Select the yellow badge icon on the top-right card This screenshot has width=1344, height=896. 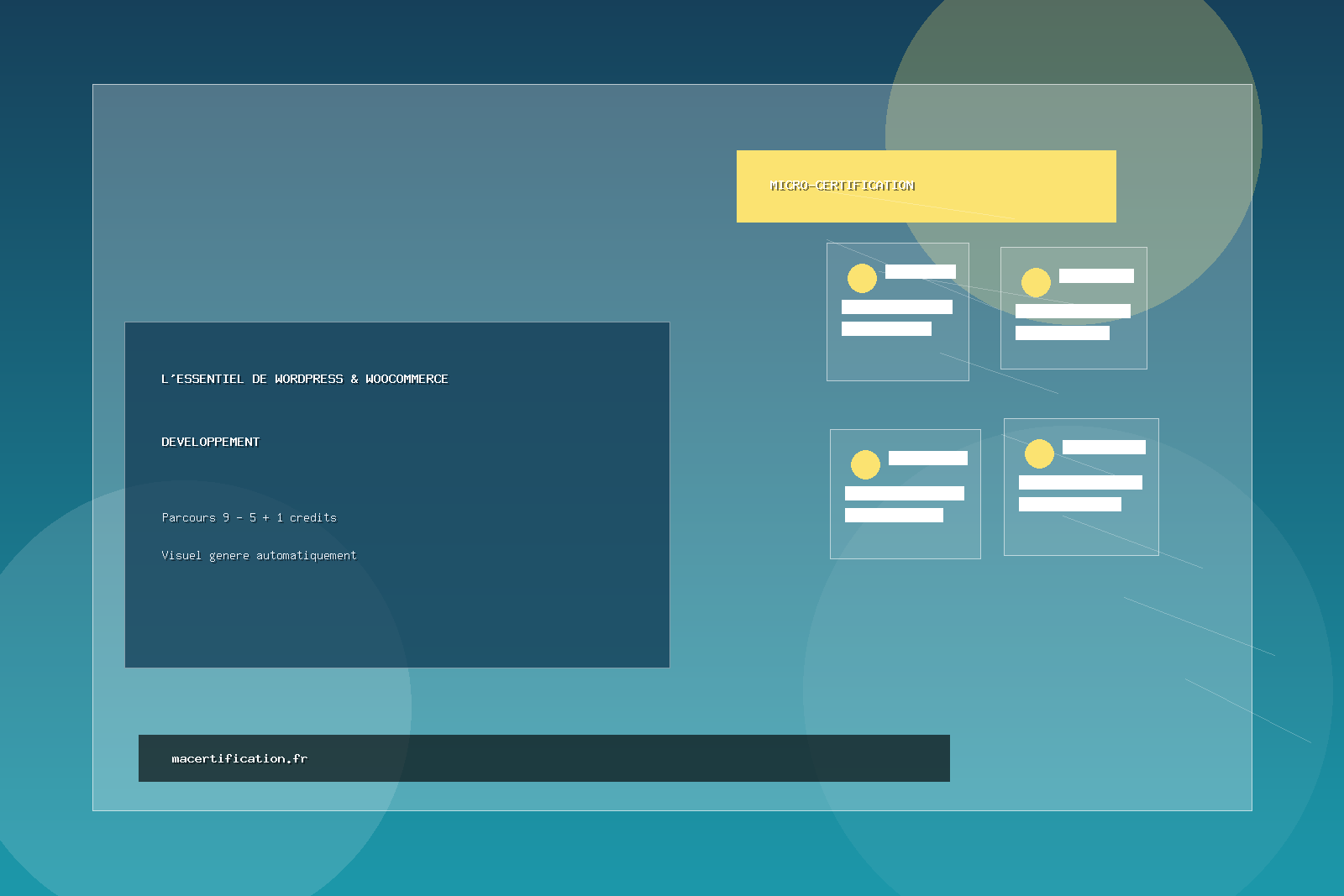pyautogui.click(x=1036, y=284)
